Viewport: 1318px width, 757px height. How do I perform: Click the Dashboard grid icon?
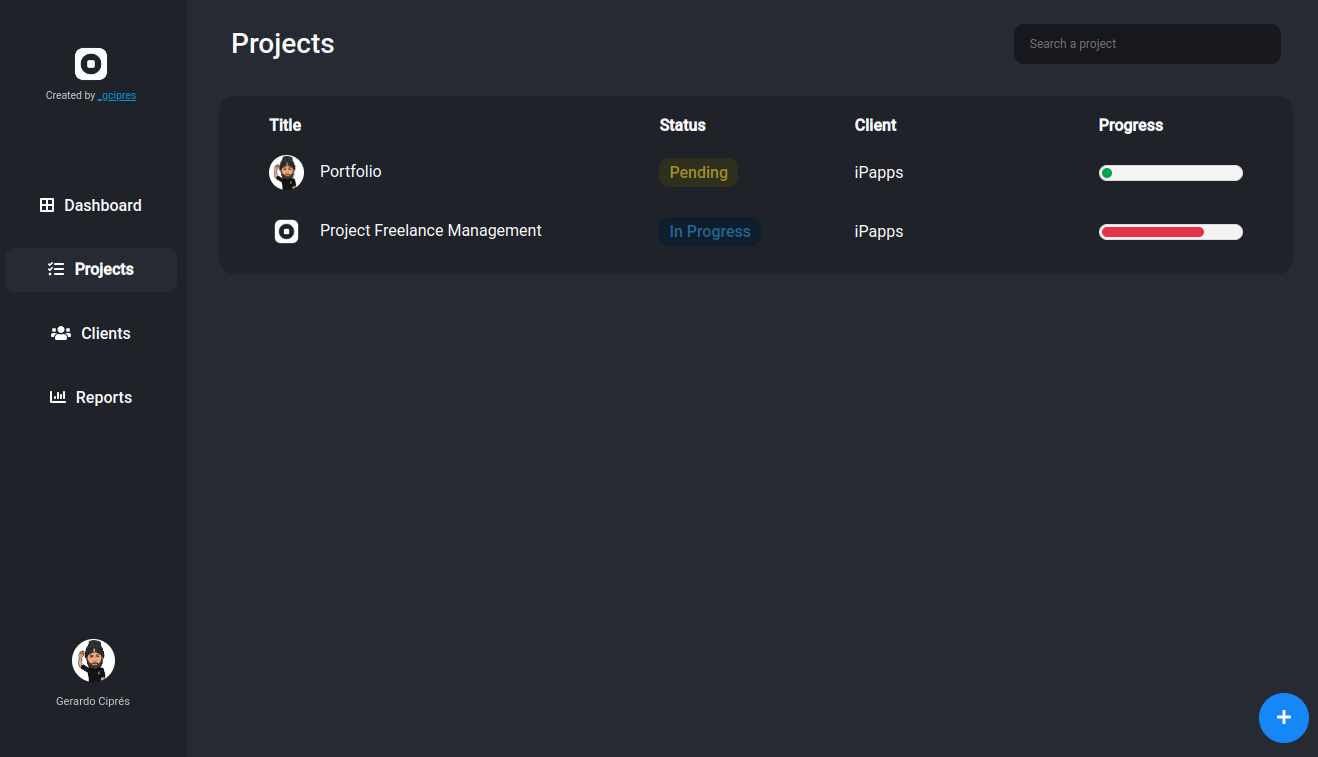47,205
